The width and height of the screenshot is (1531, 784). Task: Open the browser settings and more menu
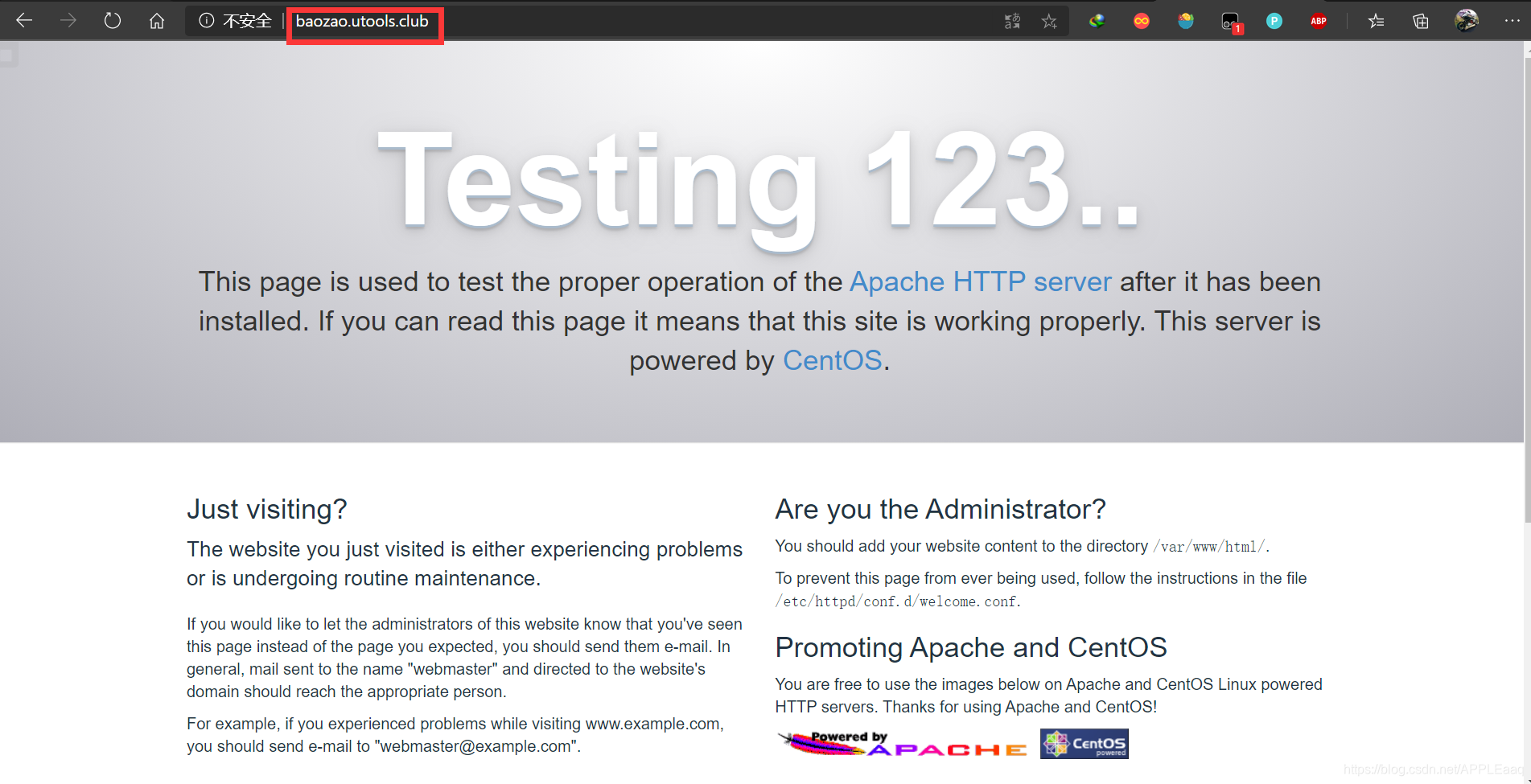[1512, 21]
